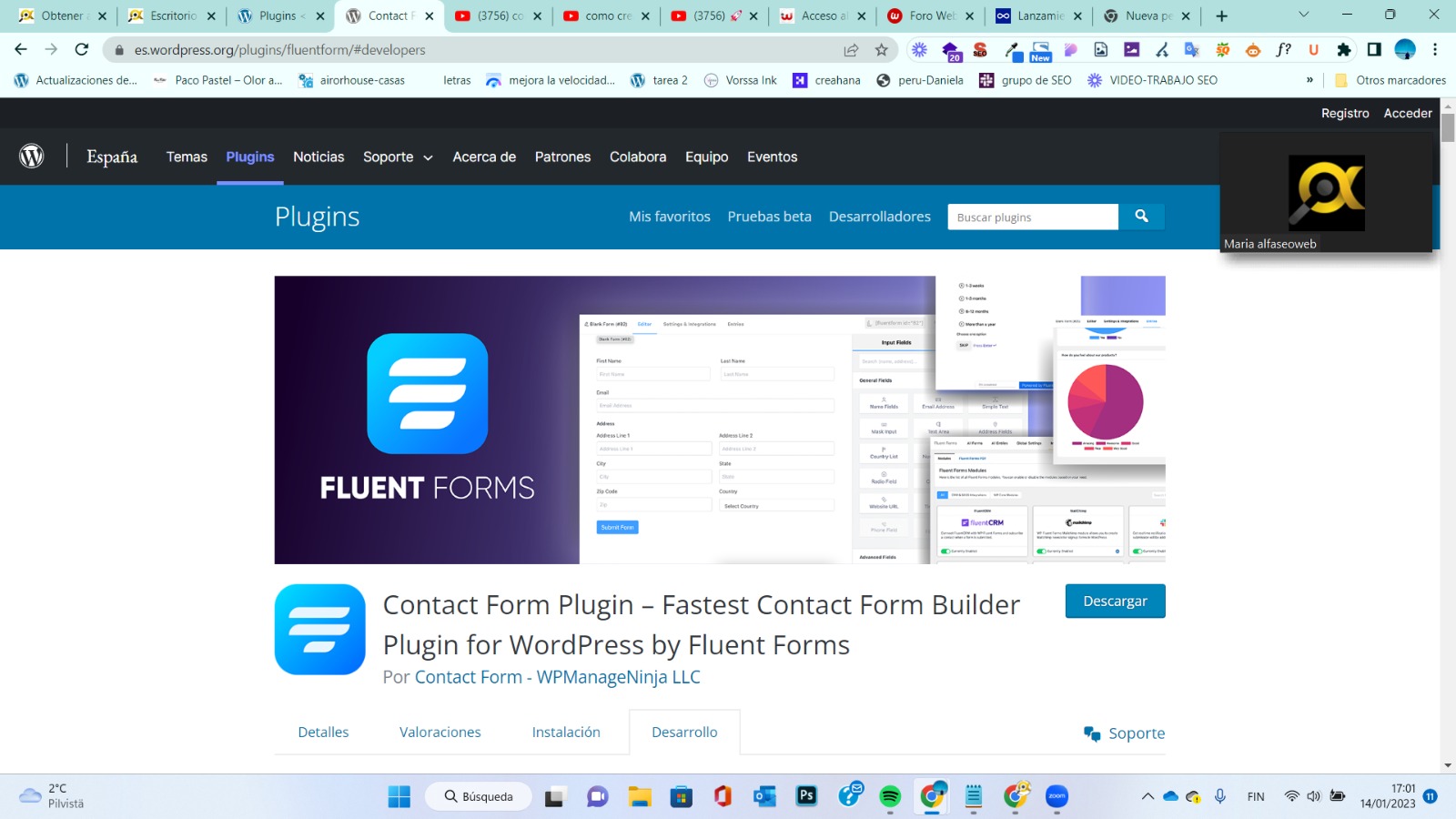Image resolution: width=1456 pixels, height=819 pixels.
Task: Open the Temas menu item
Action: [187, 157]
